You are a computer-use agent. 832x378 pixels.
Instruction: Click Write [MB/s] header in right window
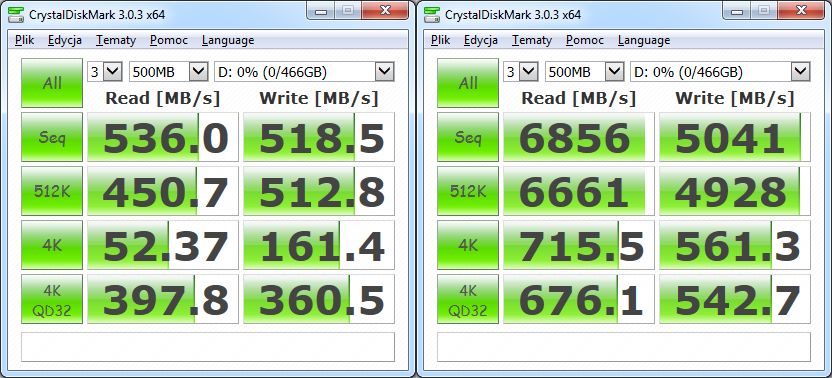click(735, 98)
